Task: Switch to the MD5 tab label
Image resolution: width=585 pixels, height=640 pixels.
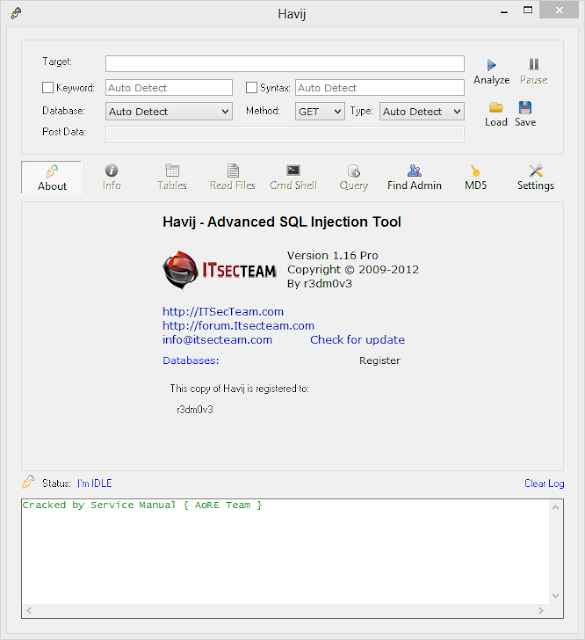Action: 476,185
